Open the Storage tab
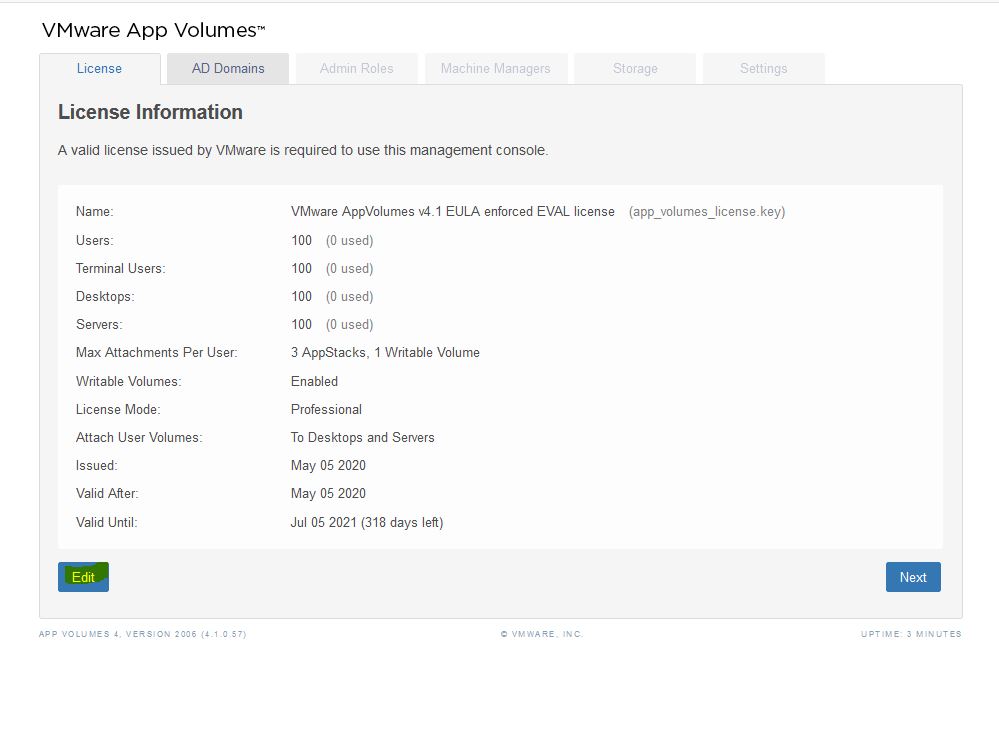This screenshot has height=750, width=999. [x=635, y=69]
